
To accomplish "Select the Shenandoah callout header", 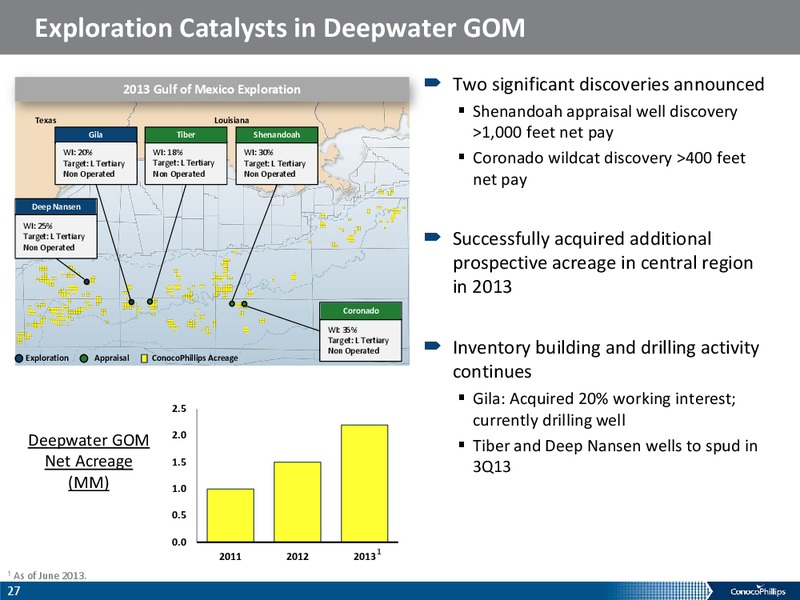I will tap(277, 135).
